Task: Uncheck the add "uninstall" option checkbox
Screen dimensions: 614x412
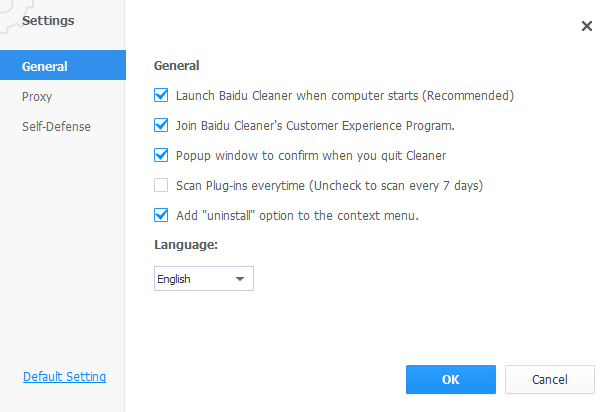Action: coord(161,214)
